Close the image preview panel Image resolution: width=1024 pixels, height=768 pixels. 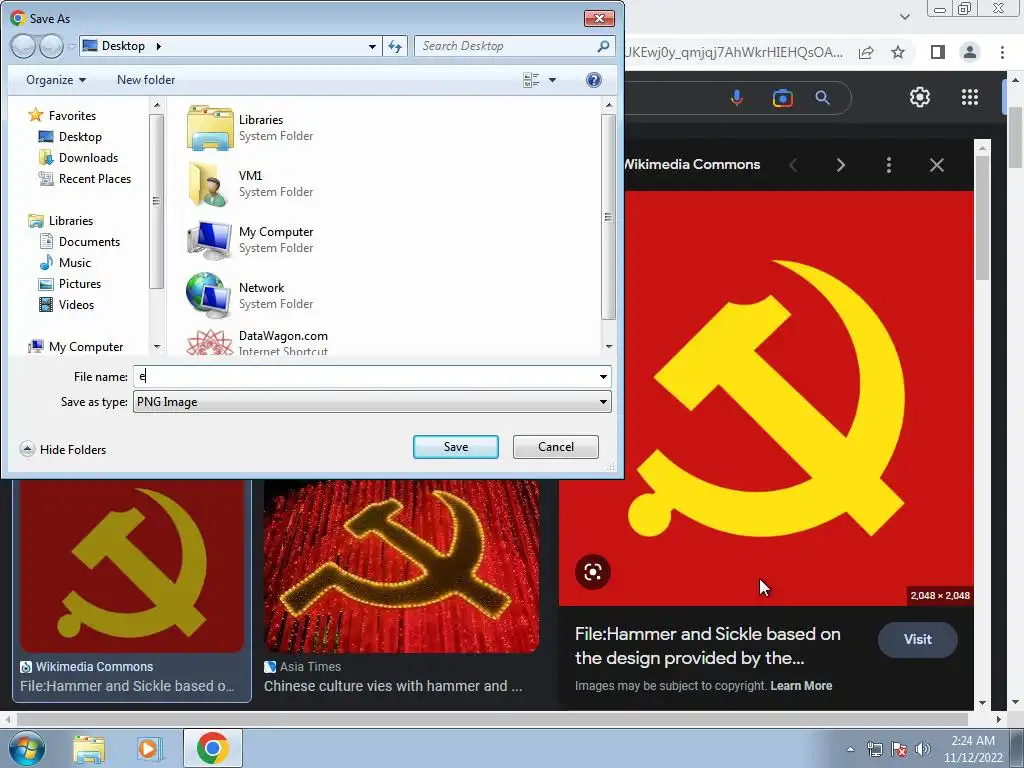click(x=936, y=165)
